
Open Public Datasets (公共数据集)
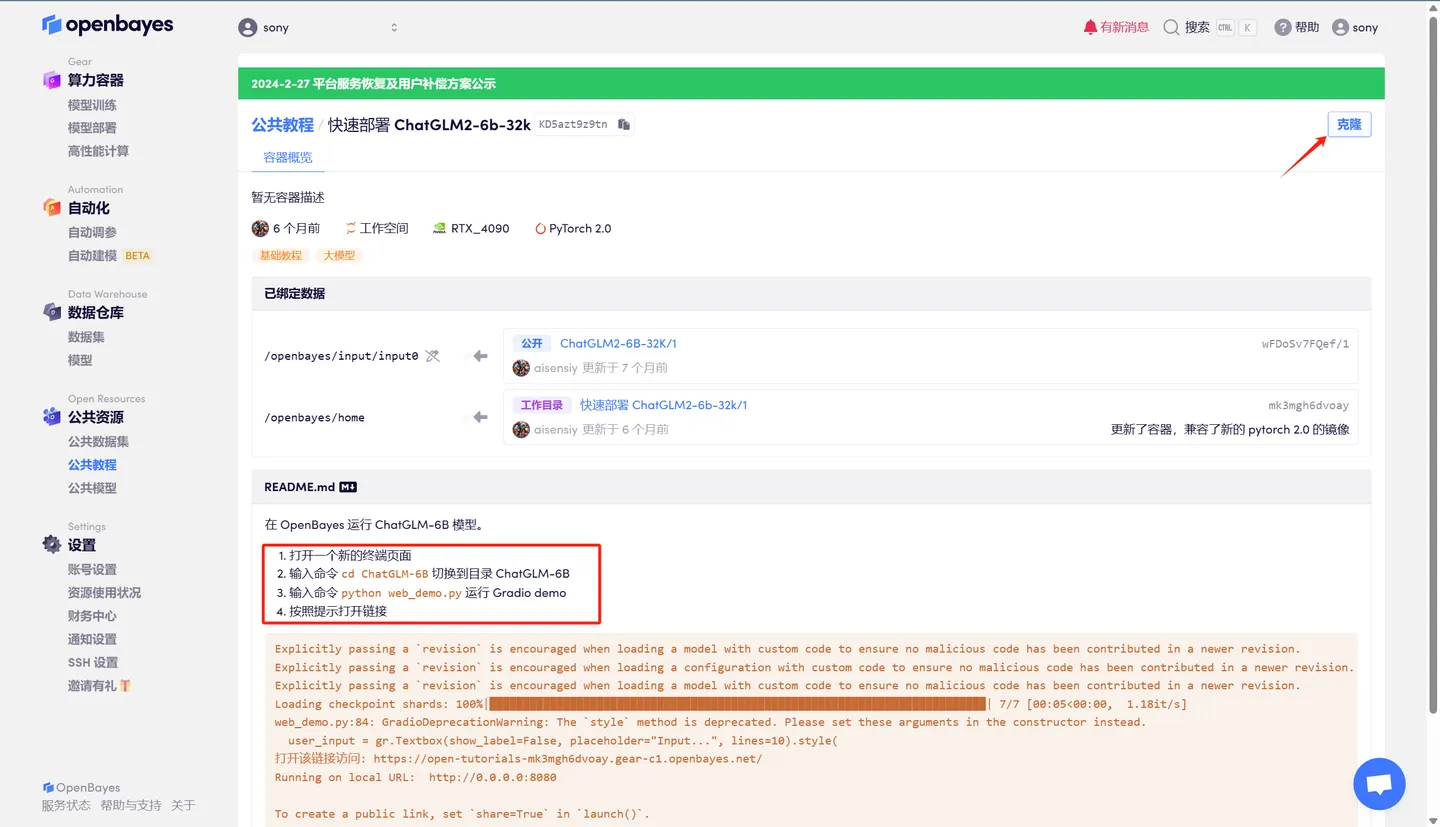click(x=98, y=442)
